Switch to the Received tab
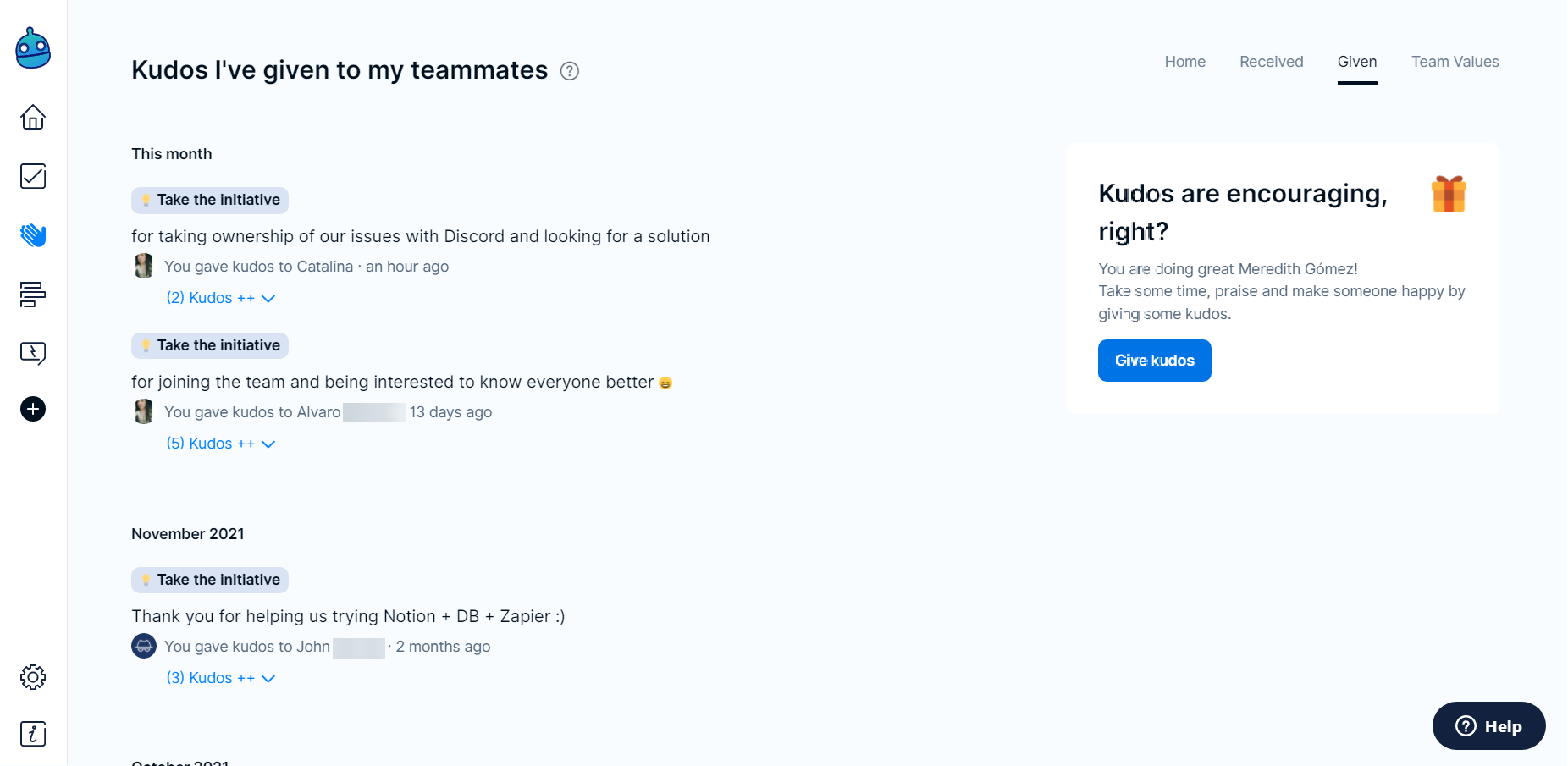 pyautogui.click(x=1271, y=62)
